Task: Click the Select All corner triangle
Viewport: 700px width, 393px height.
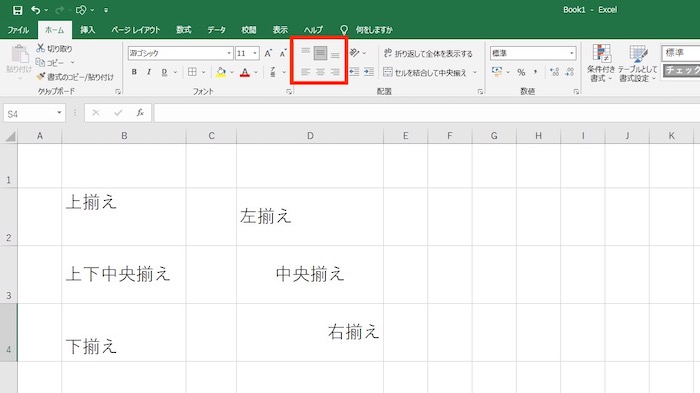Action: pos(10,136)
